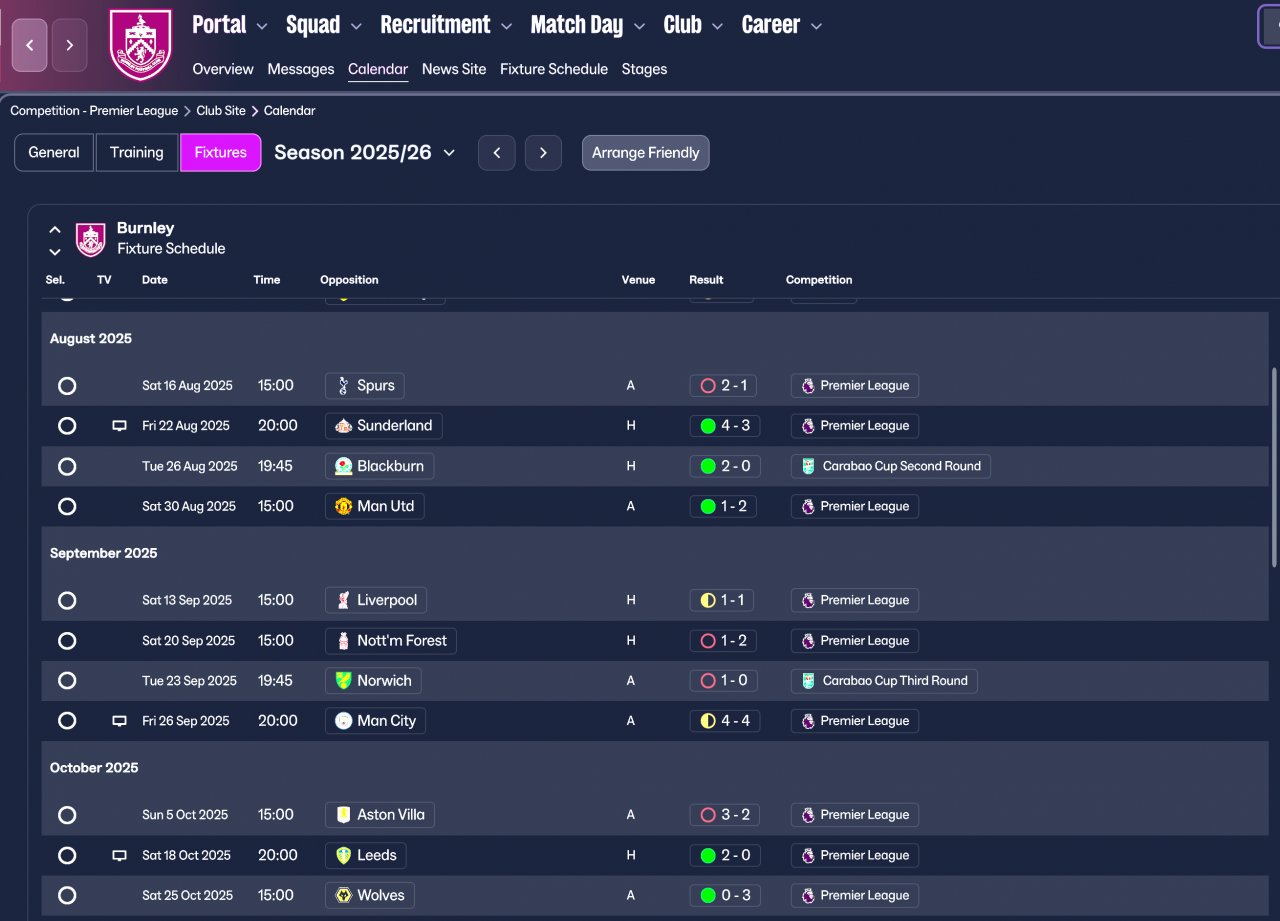Sort fixtures by Opposition column header
Screen dimensions: 1280x921
click(x=349, y=280)
